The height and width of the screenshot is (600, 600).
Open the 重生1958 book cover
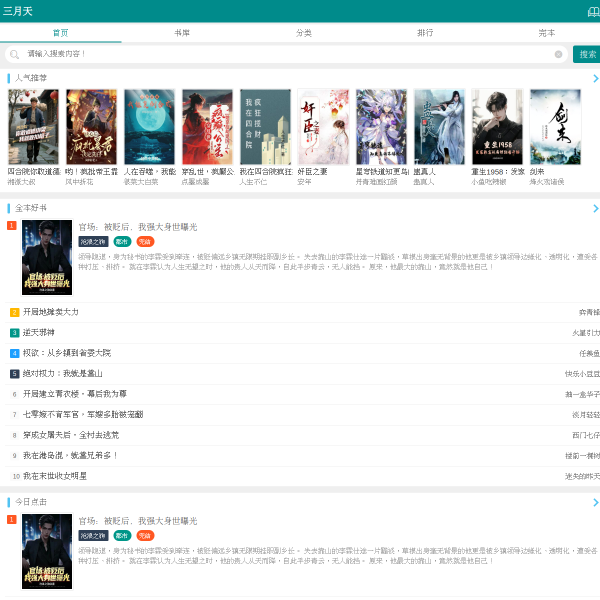coord(497,127)
